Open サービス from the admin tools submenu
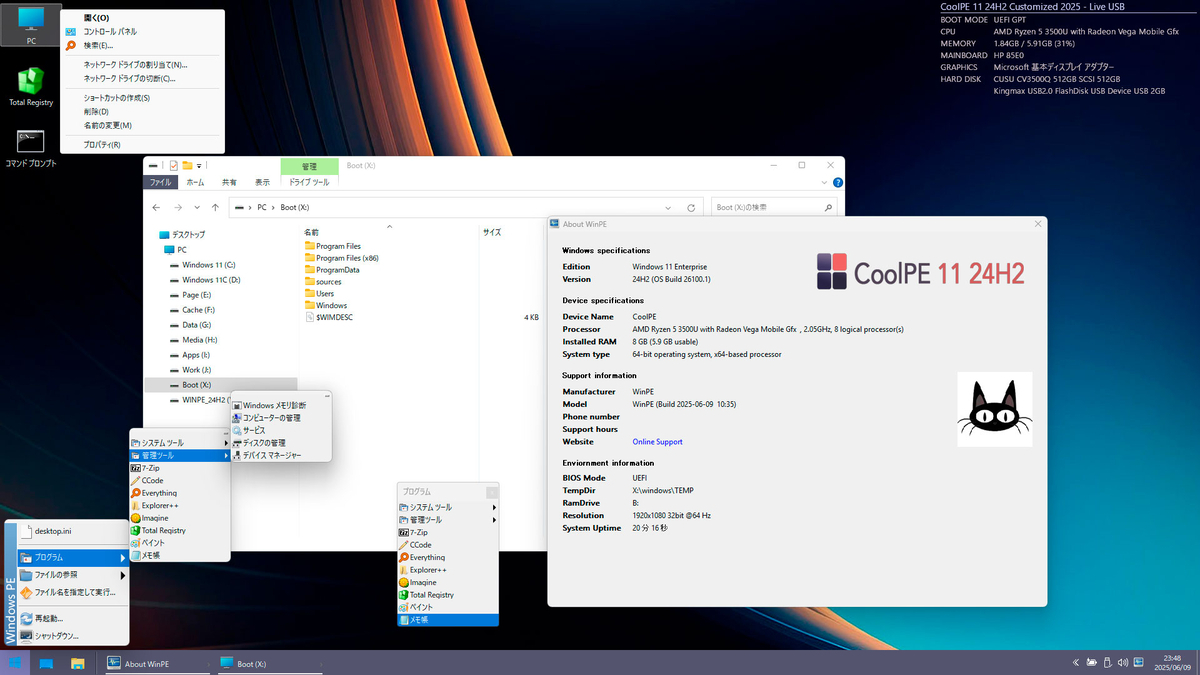 (x=281, y=430)
